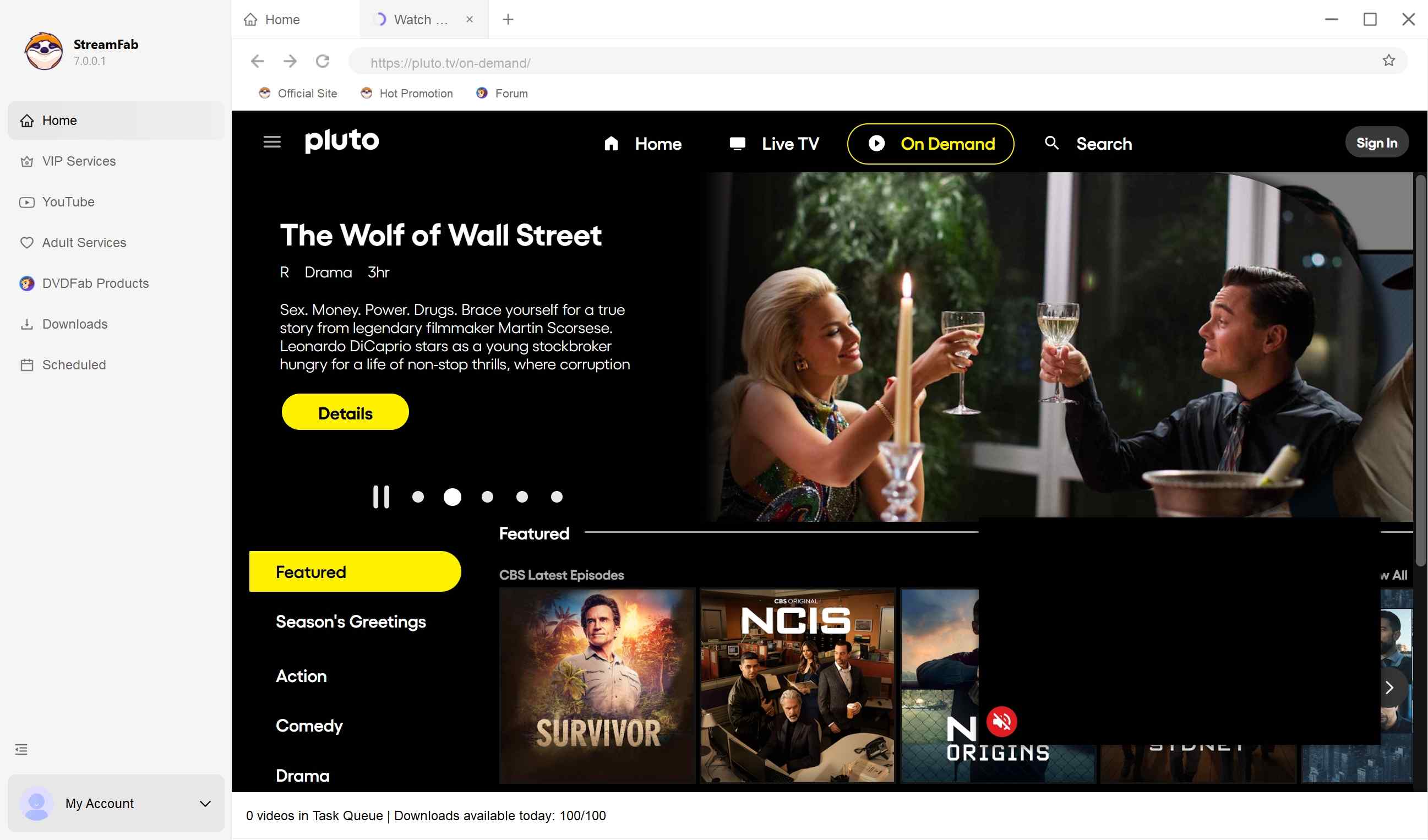Unmute the video preview
The height and width of the screenshot is (840, 1428).
1001,721
